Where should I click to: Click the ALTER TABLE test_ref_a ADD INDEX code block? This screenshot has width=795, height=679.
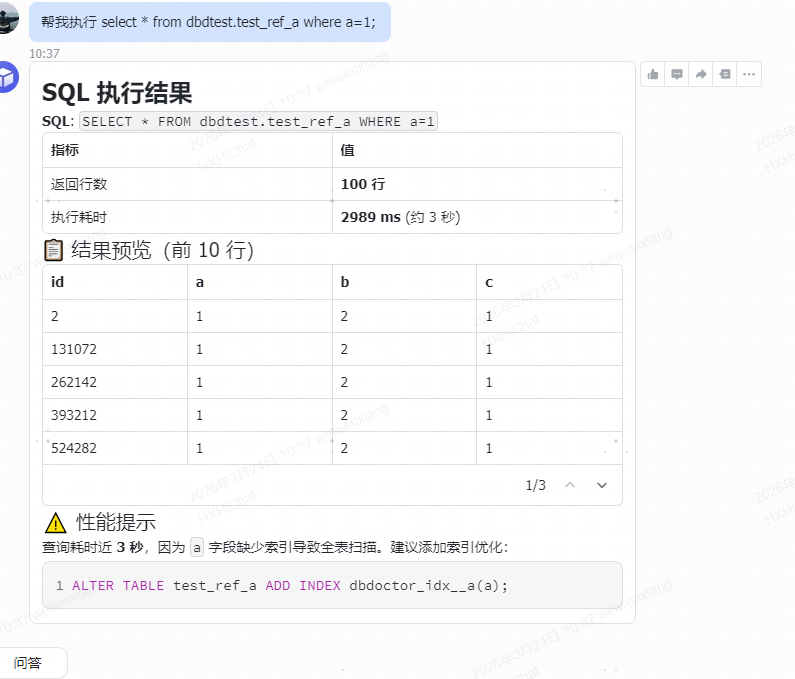click(x=332, y=585)
